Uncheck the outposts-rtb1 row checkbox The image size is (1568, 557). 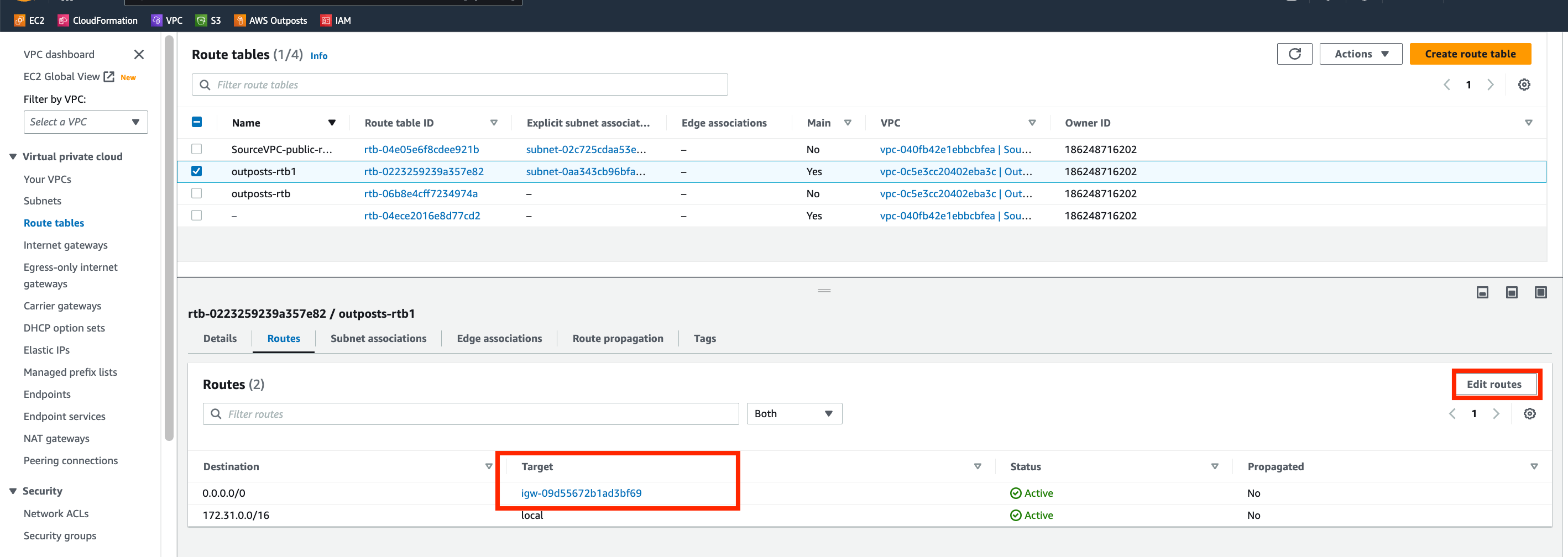pos(197,171)
